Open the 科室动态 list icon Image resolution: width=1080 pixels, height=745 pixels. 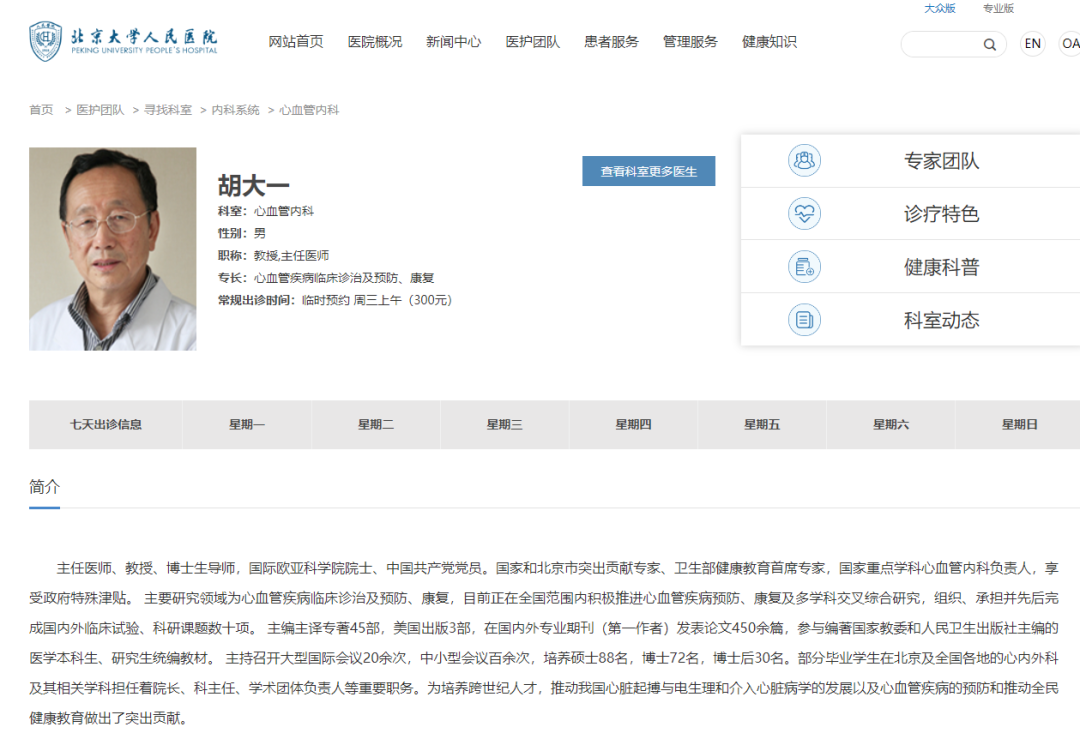point(804,319)
